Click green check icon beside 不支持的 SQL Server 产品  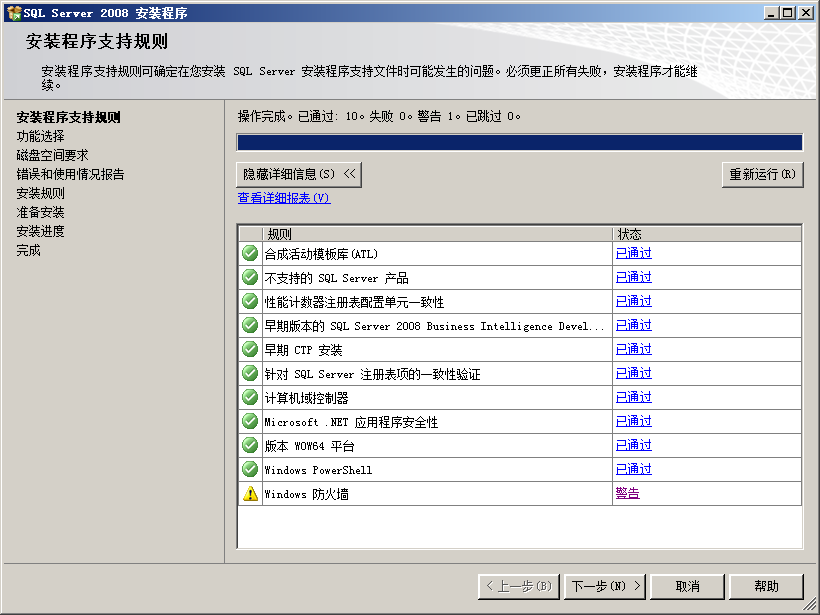point(250,277)
